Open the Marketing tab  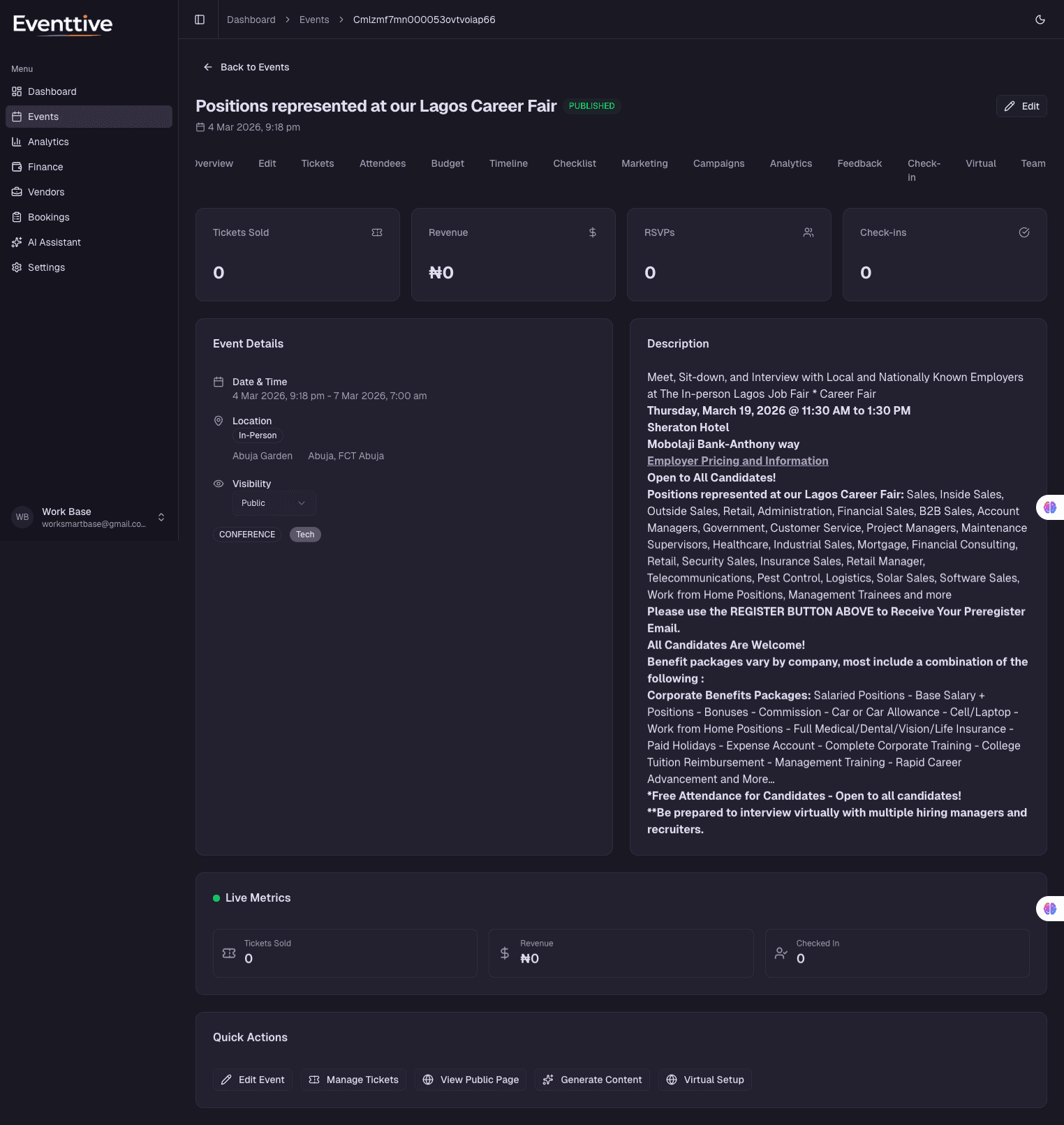(644, 163)
